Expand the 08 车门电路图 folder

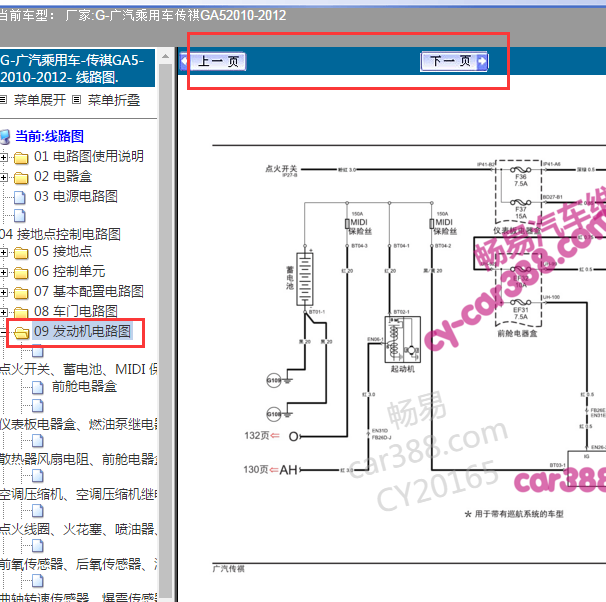click(x=4, y=312)
